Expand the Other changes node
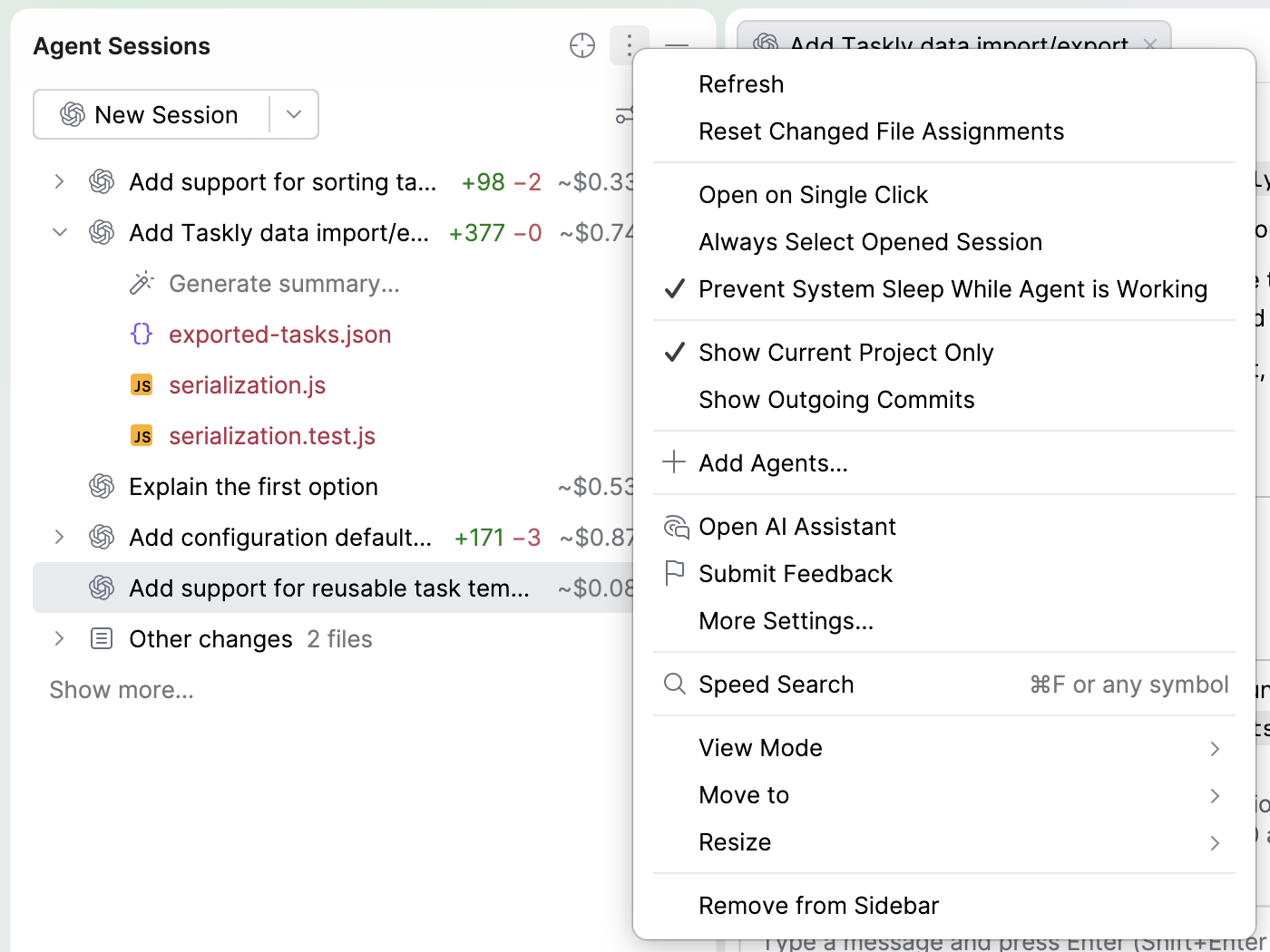 [x=60, y=639]
